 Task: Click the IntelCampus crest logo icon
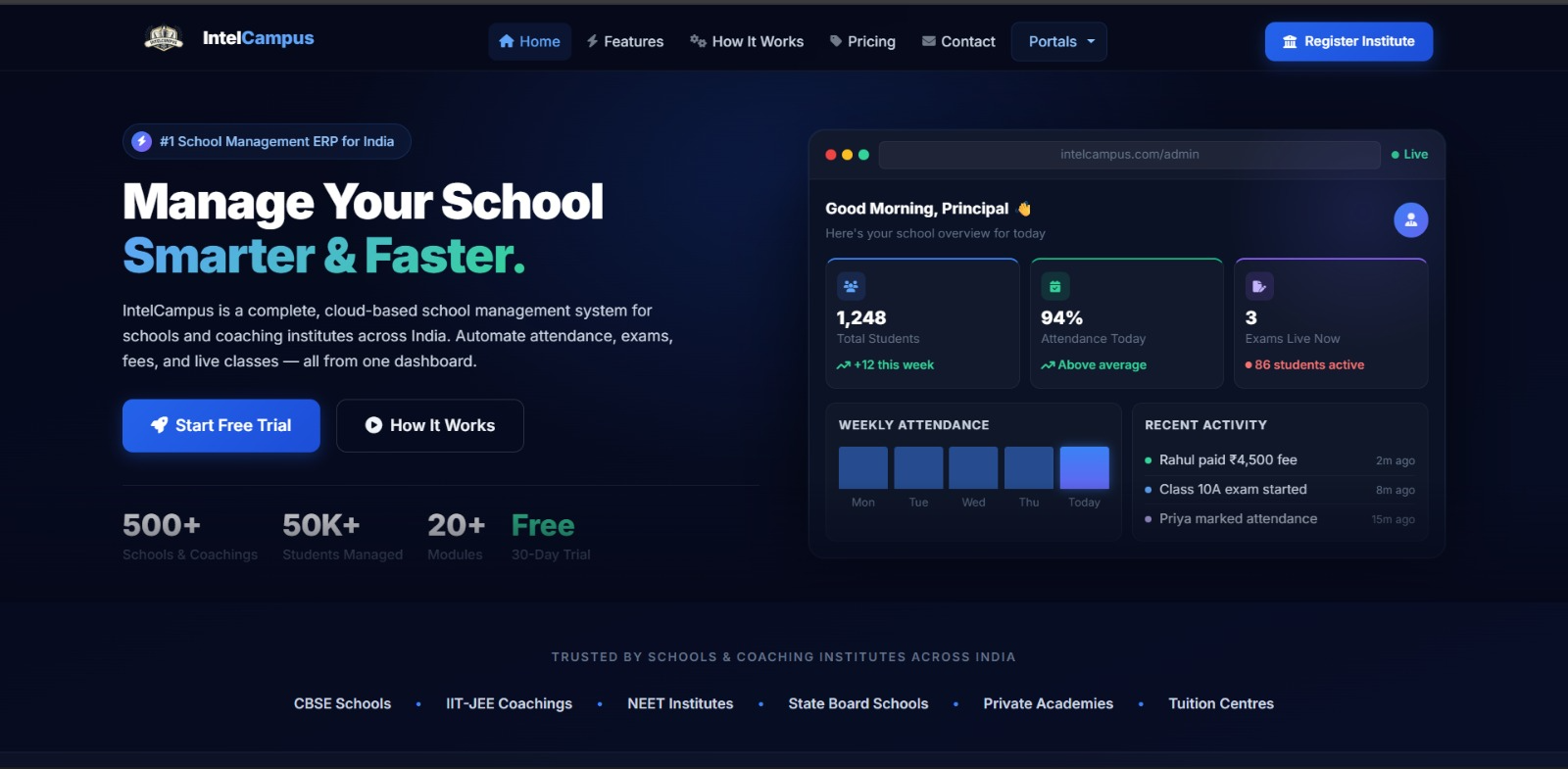click(164, 39)
